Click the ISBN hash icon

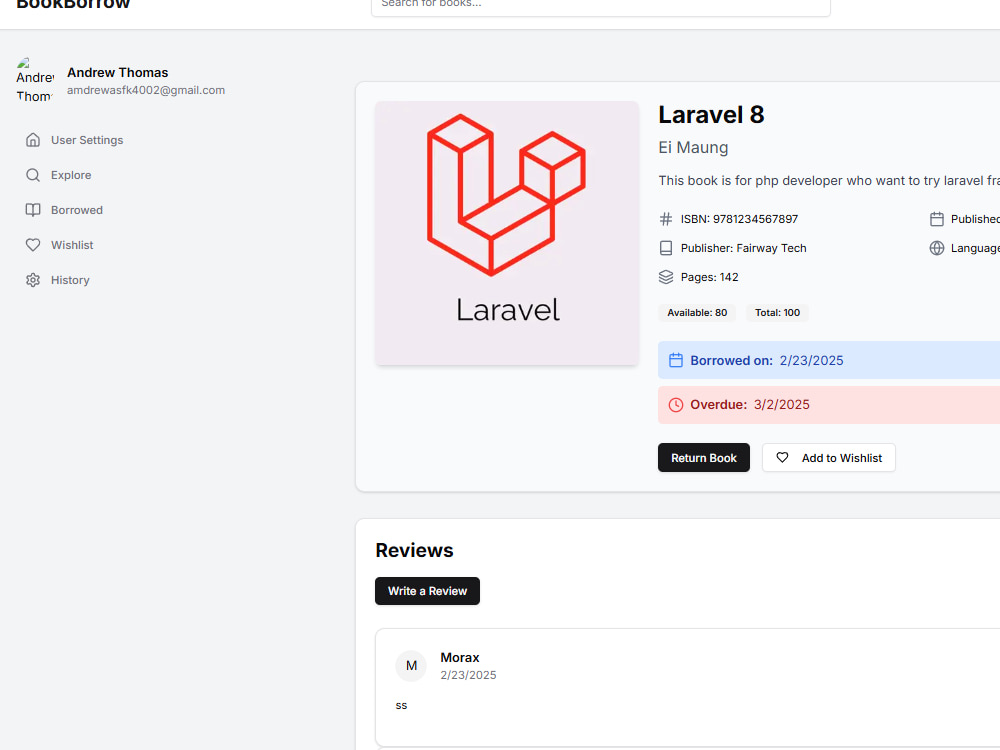coord(666,219)
